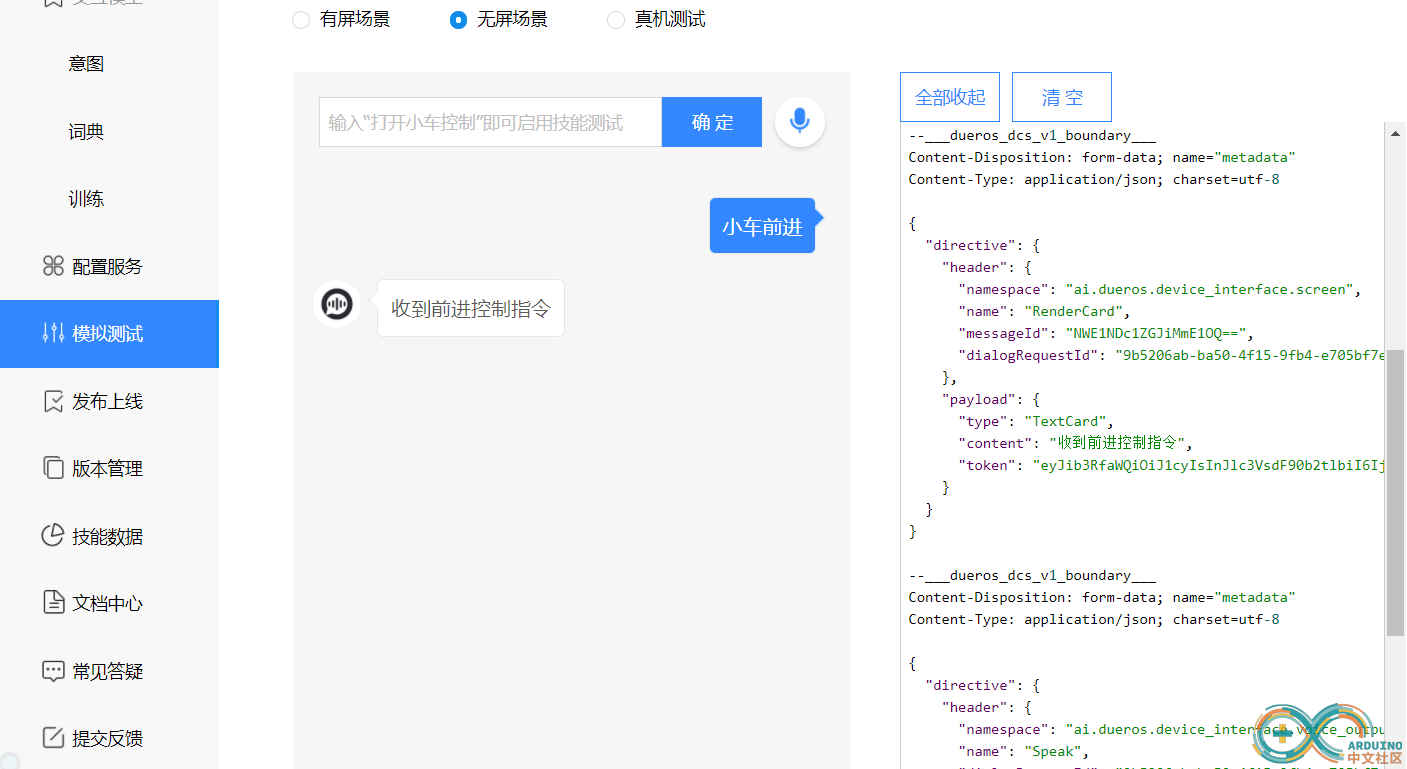Go to 配置服务 menu item

109,266
